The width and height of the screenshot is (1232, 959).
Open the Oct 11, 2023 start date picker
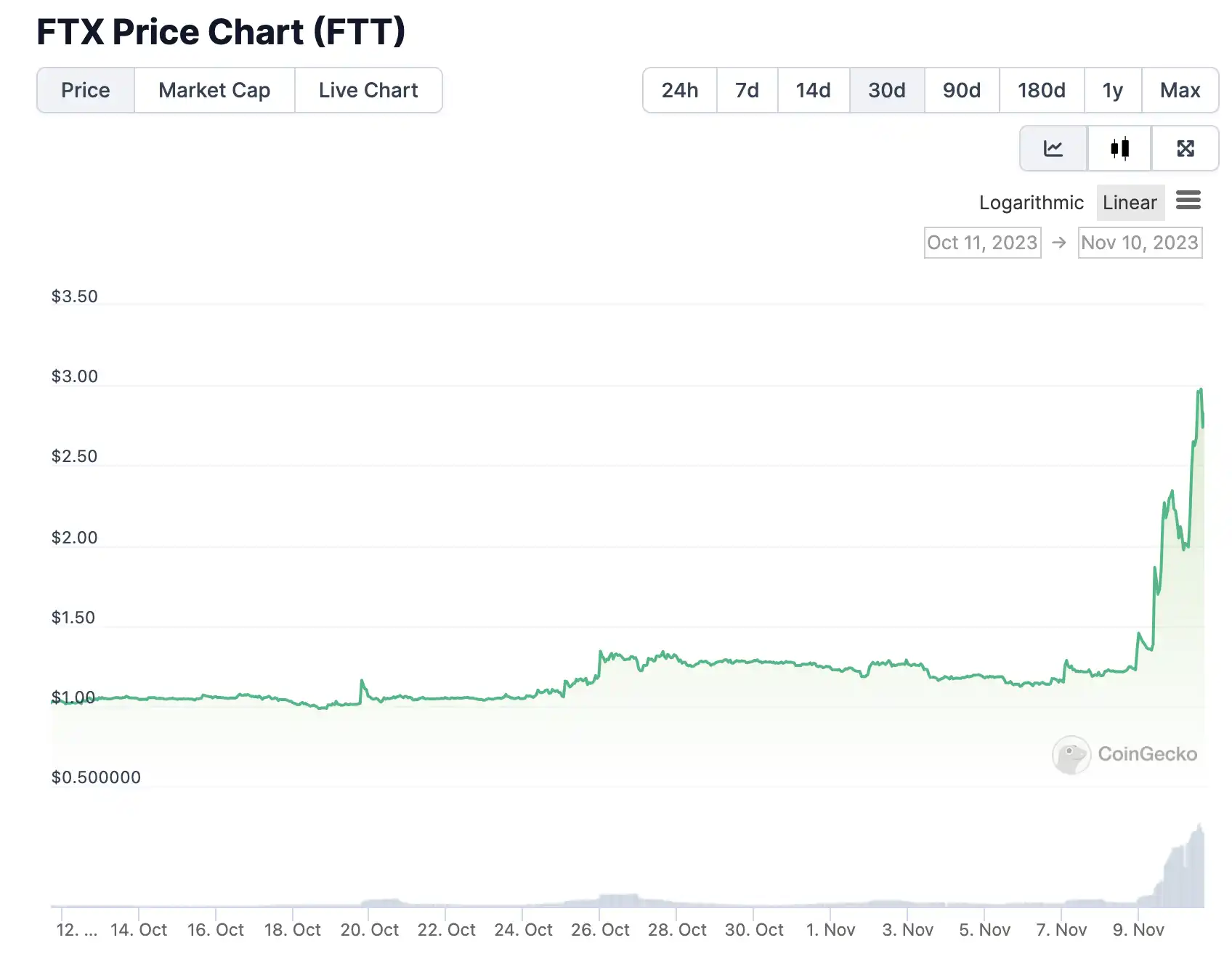982,243
